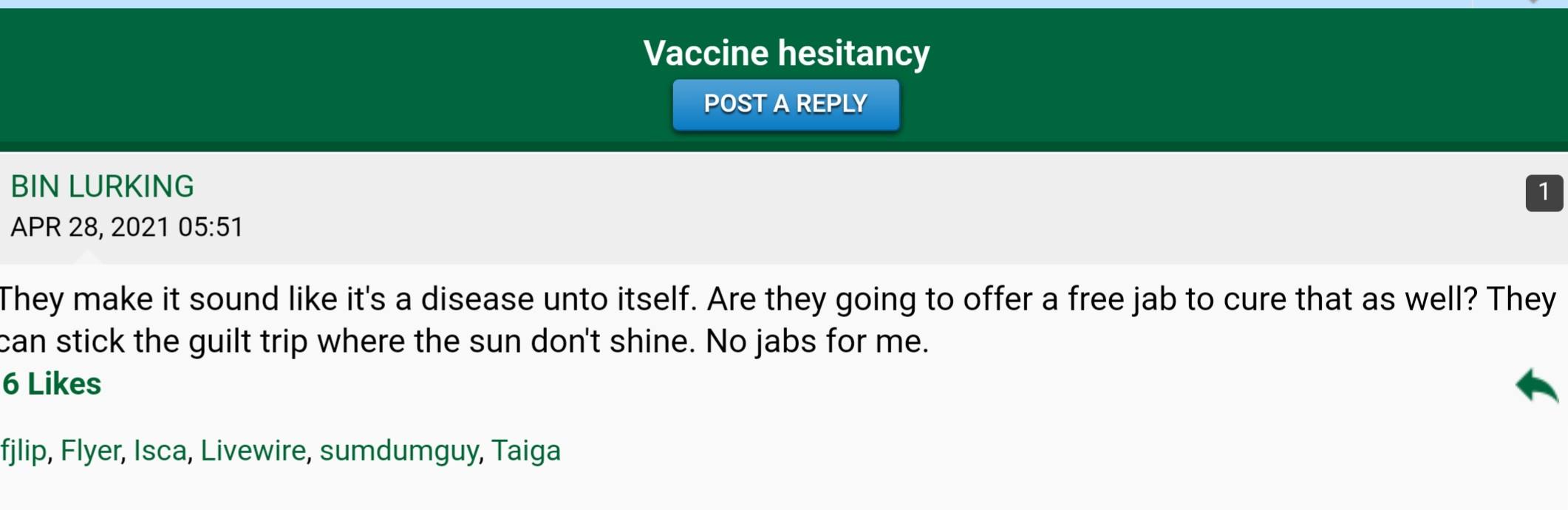Viewport: 1568px width, 510px height.
Task: Click the post line beginning "They make it sound"
Action: pos(777,299)
